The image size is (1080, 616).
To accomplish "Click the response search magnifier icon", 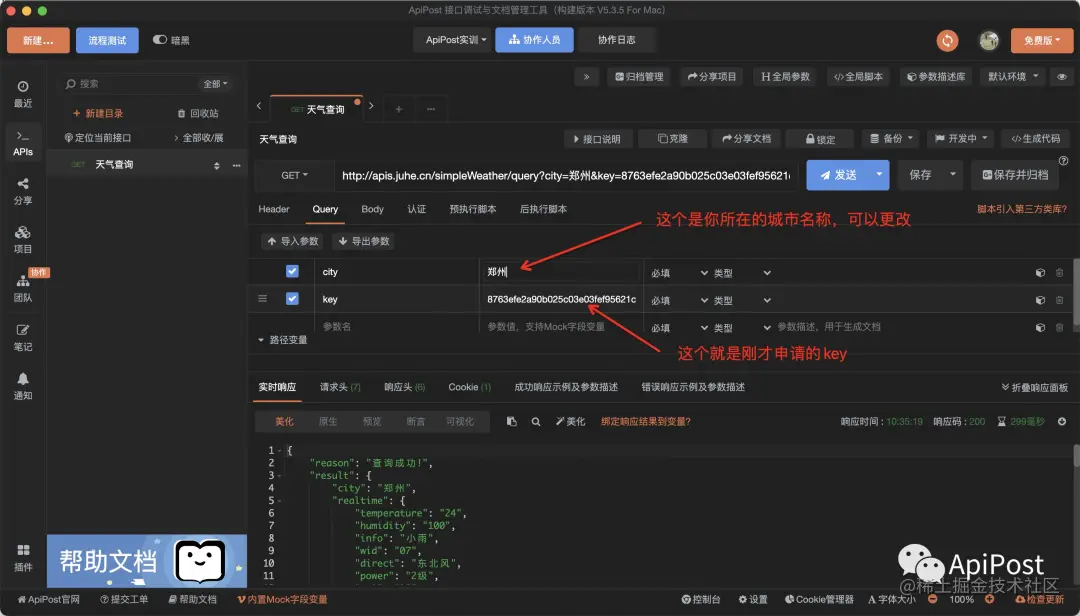I will coord(536,422).
